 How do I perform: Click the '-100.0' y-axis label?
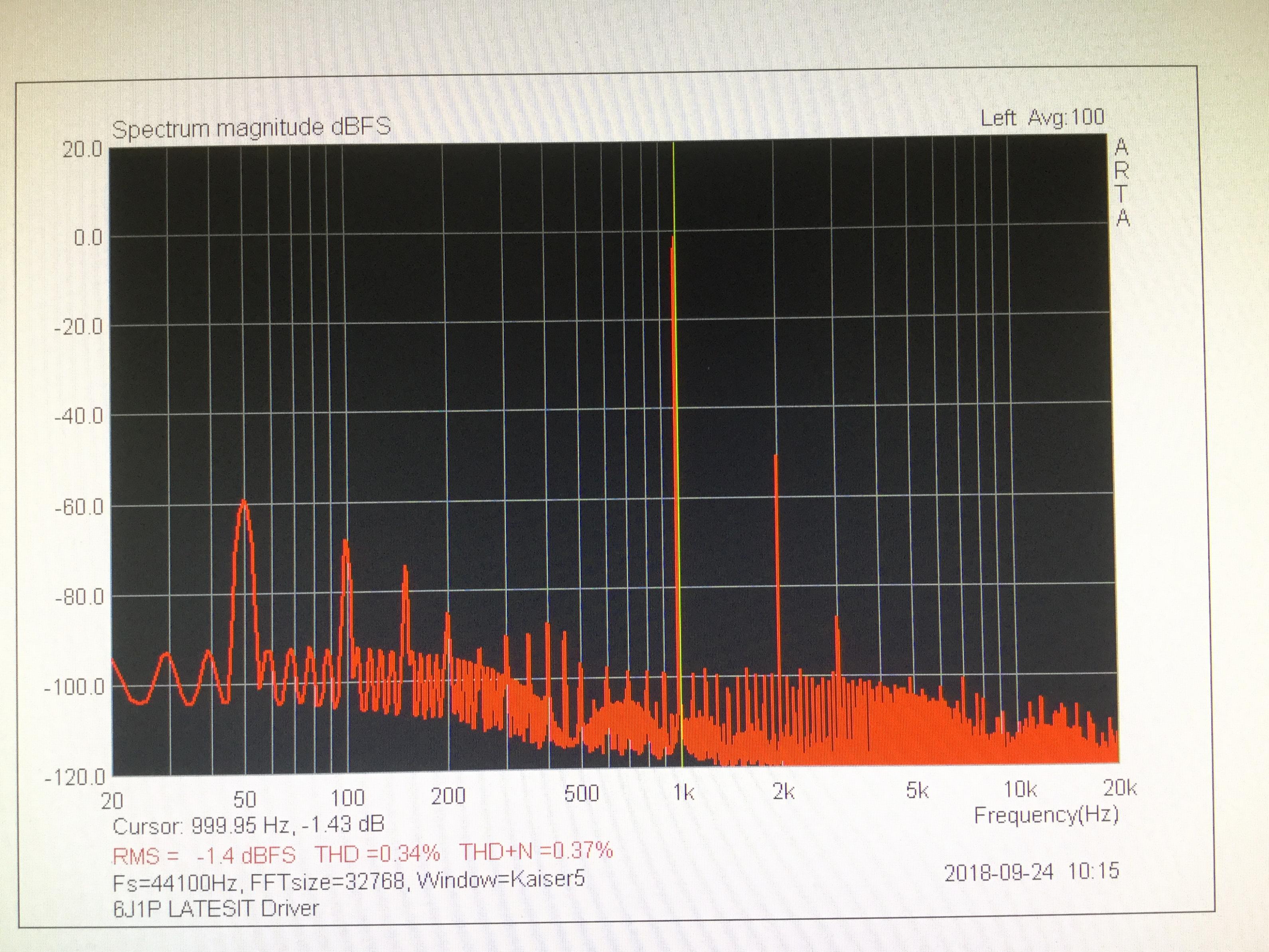(x=75, y=687)
